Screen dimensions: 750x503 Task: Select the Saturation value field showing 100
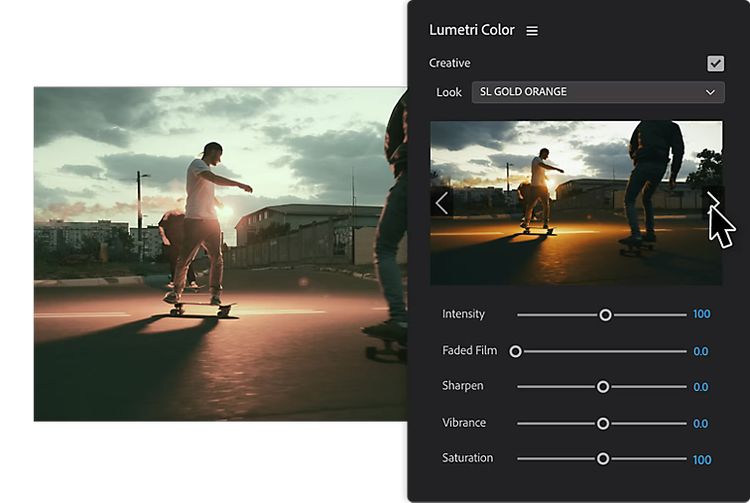pyautogui.click(x=701, y=460)
